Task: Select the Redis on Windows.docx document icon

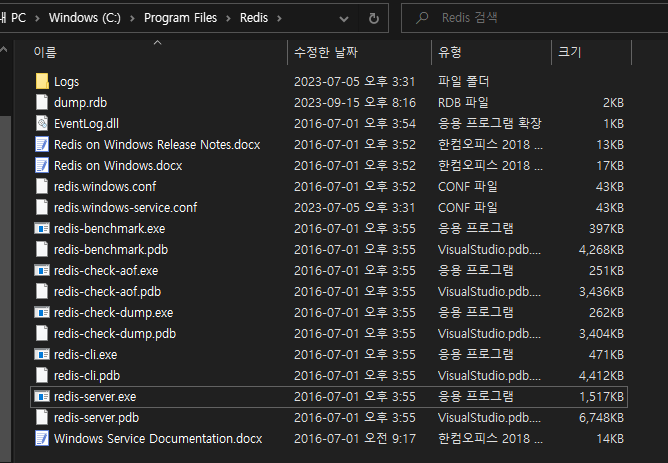Action: [42, 165]
